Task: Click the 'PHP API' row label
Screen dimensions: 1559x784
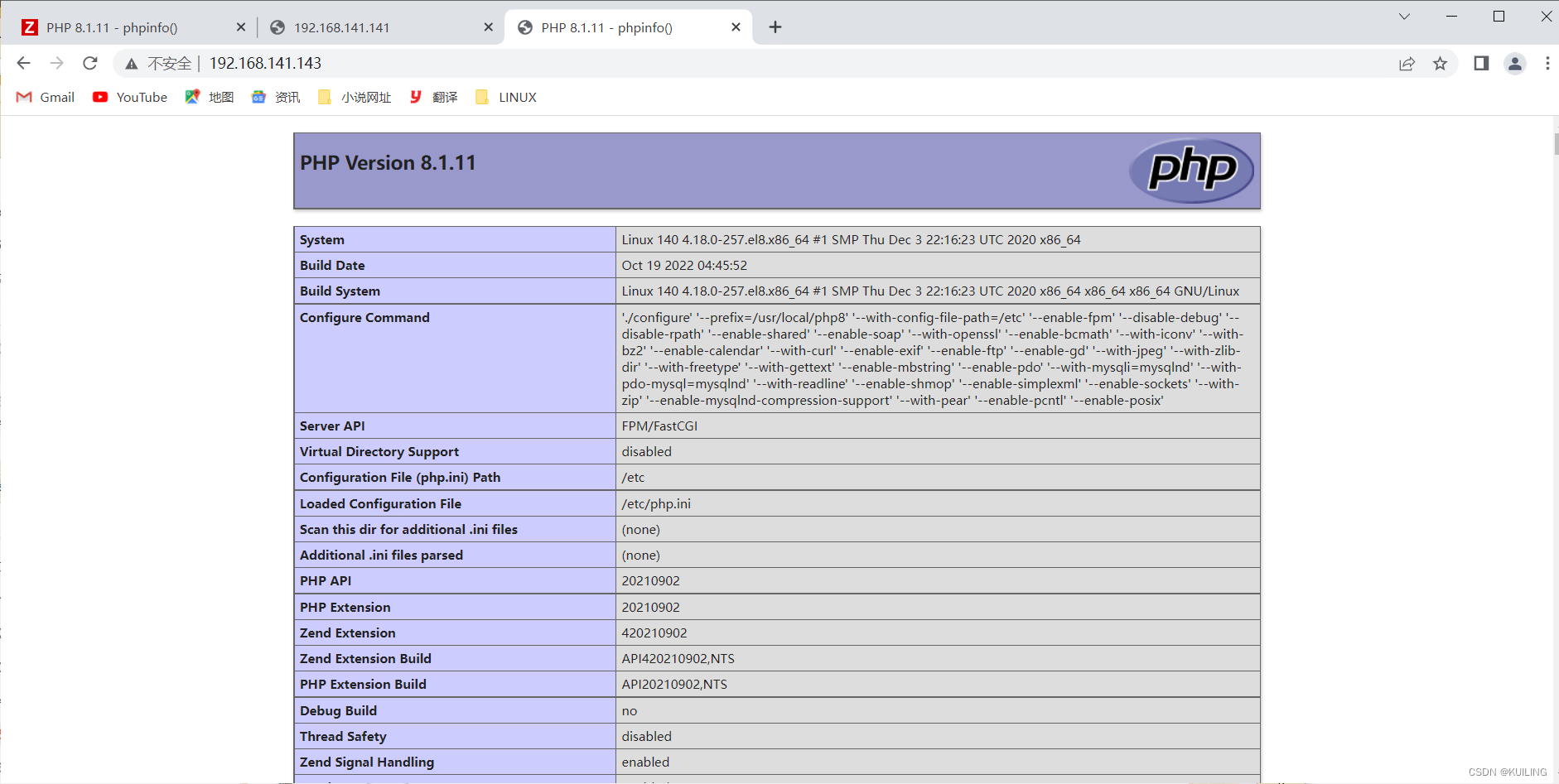Action: tap(326, 581)
